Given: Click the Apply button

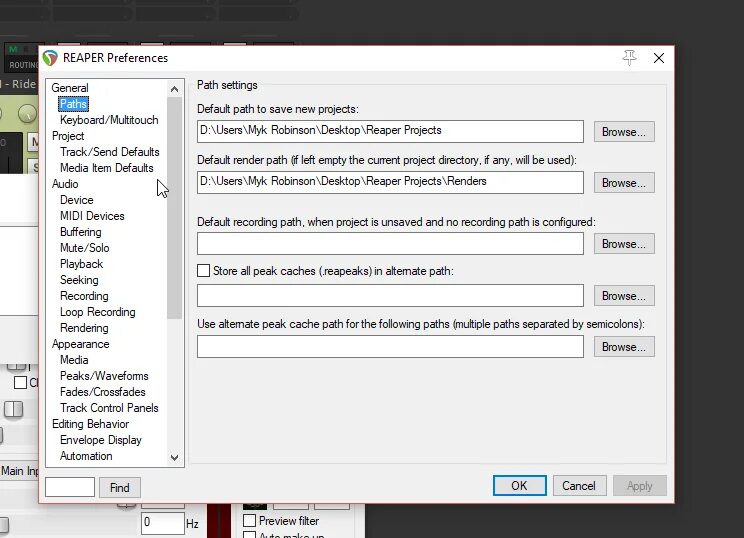Looking at the screenshot, I should click(x=640, y=486).
